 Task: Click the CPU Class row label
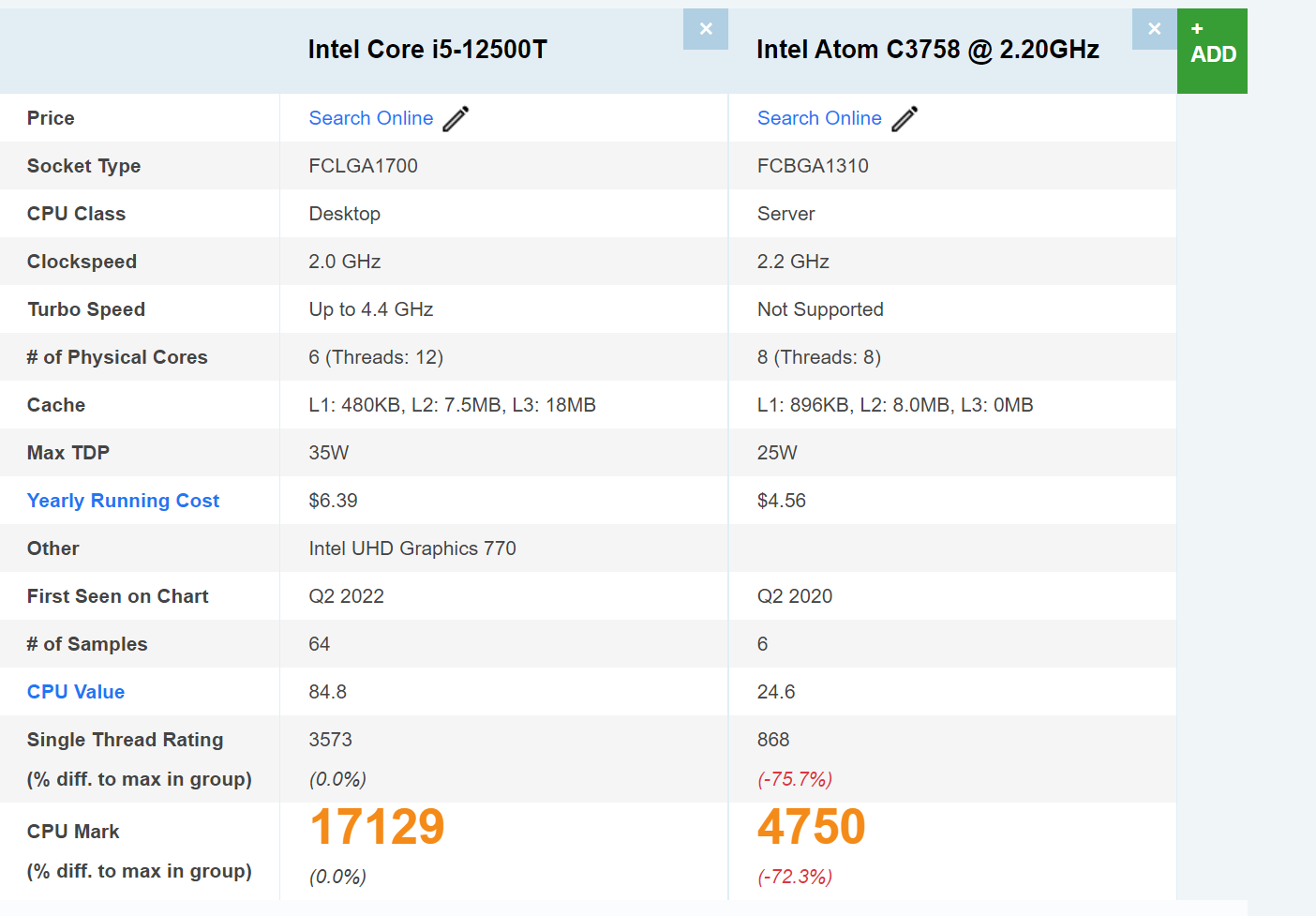76,214
